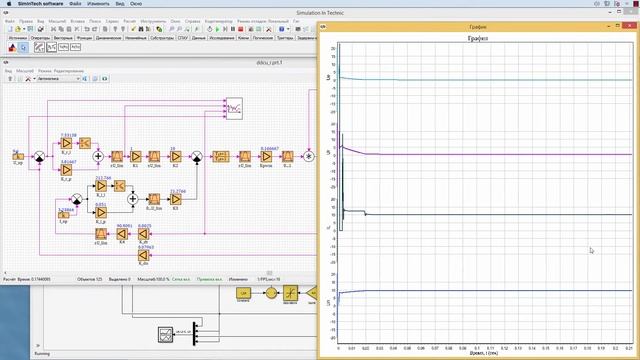Open the graph scope block on schematic
The image size is (640, 360).
(x=234, y=108)
